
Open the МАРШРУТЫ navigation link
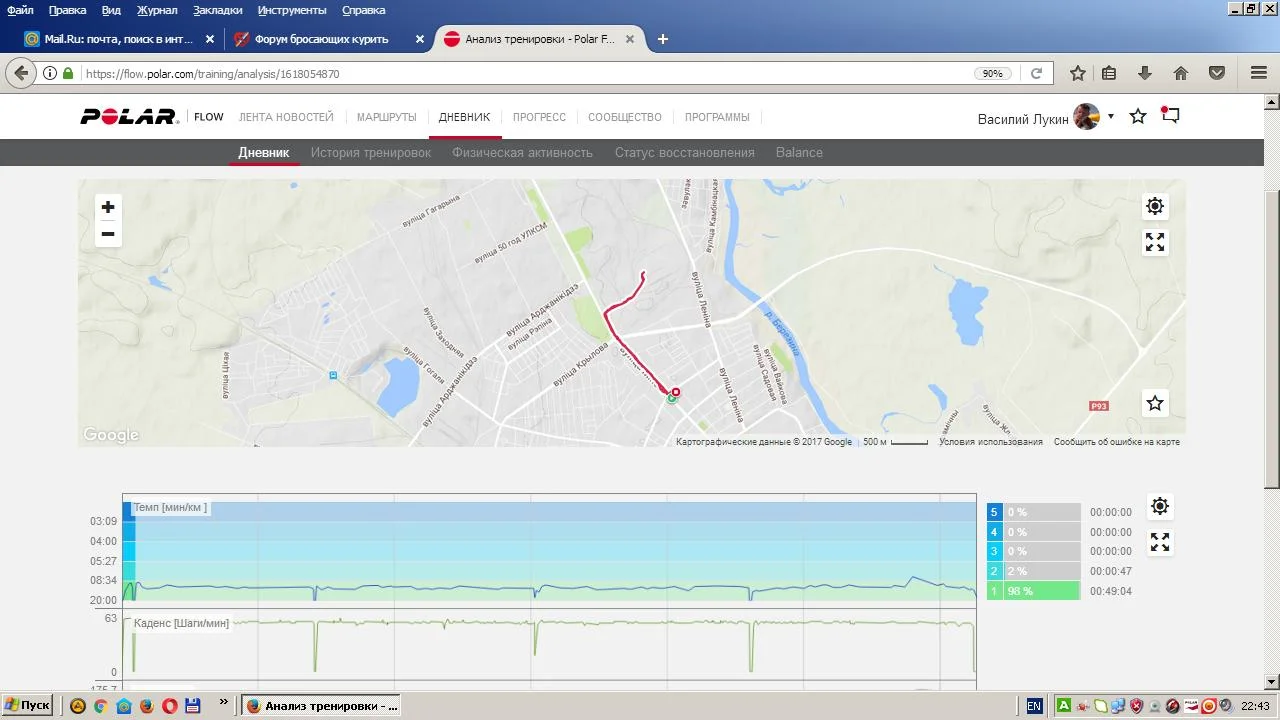(x=386, y=117)
